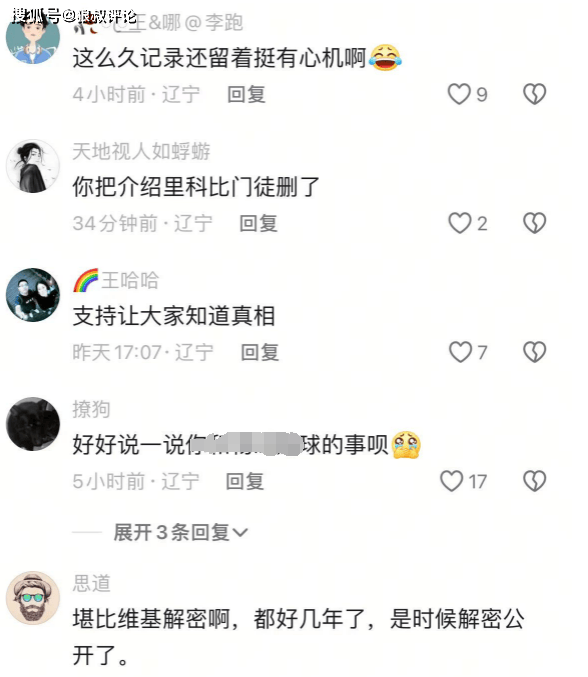
Task: Like the comment with 9 likes
Action: 459,94
